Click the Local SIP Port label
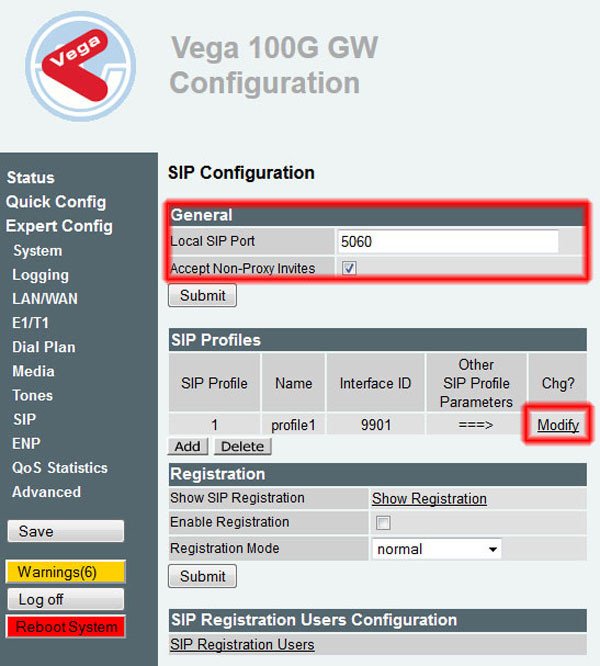 pos(213,241)
